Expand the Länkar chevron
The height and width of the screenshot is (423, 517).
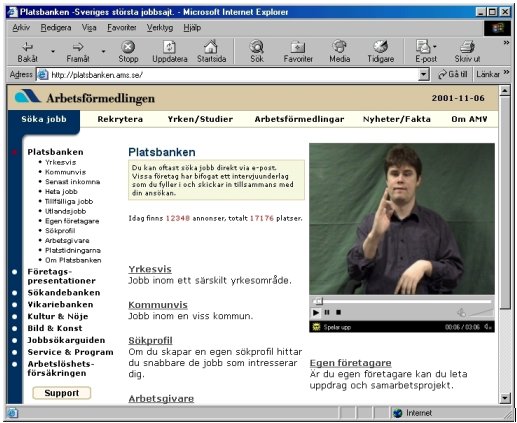506,72
